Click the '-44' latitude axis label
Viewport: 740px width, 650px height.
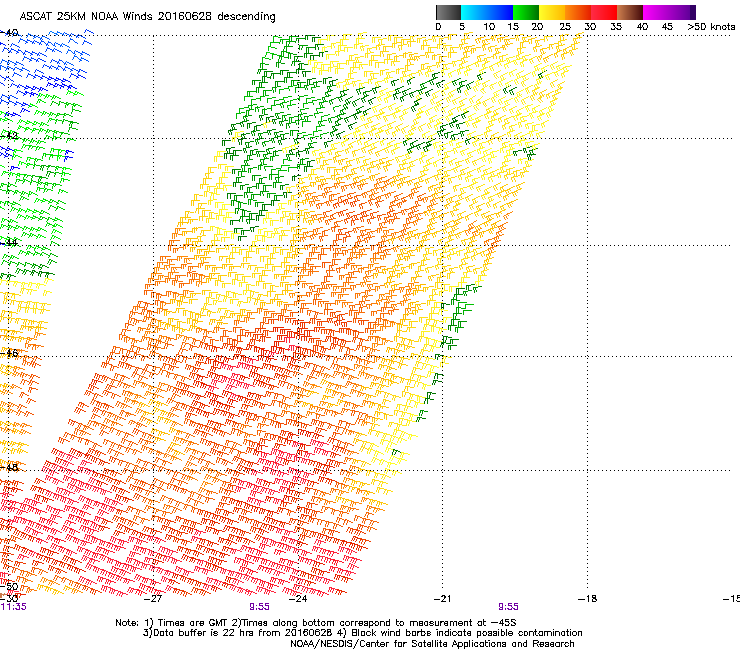click(x=9, y=243)
